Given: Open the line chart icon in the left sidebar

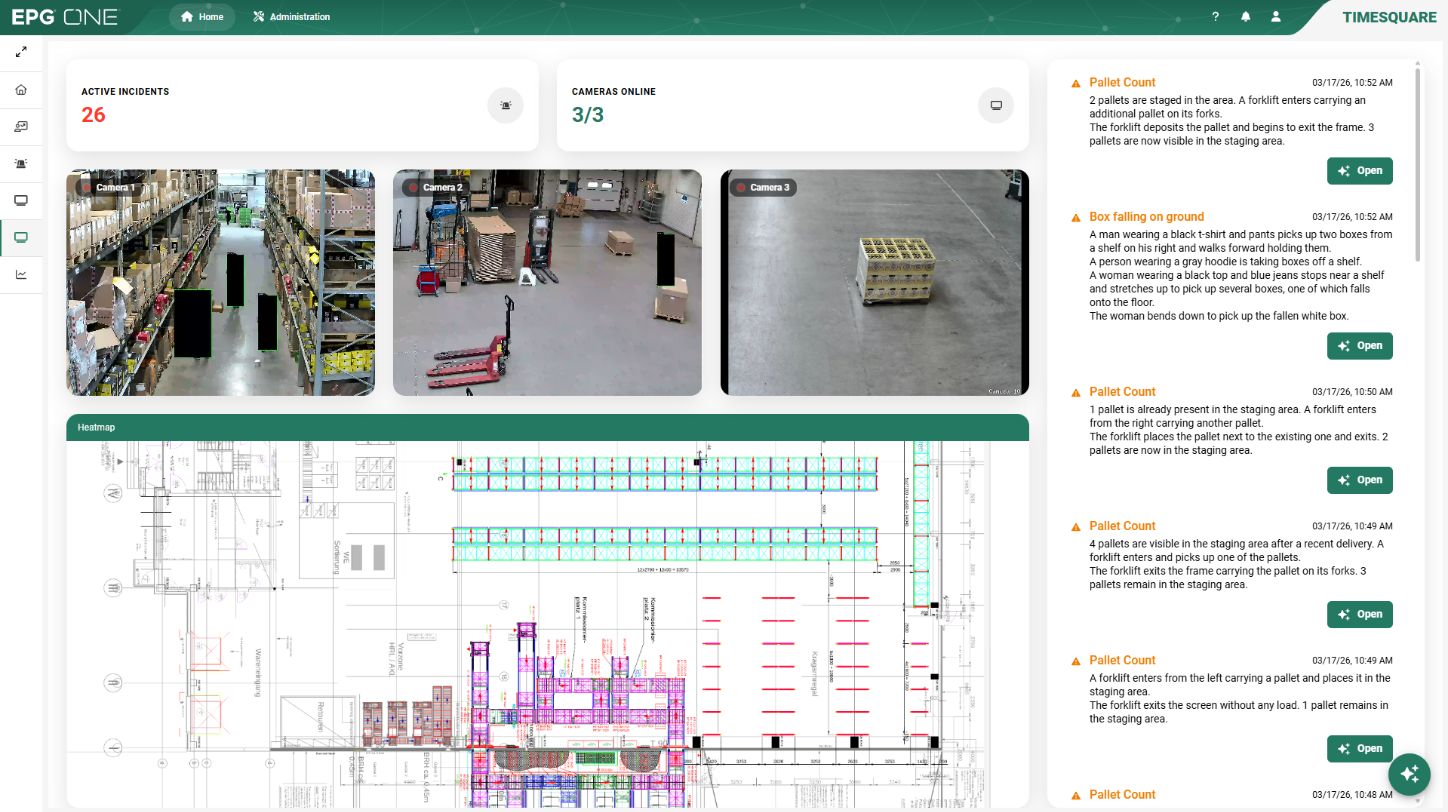Looking at the screenshot, I should 21,274.
